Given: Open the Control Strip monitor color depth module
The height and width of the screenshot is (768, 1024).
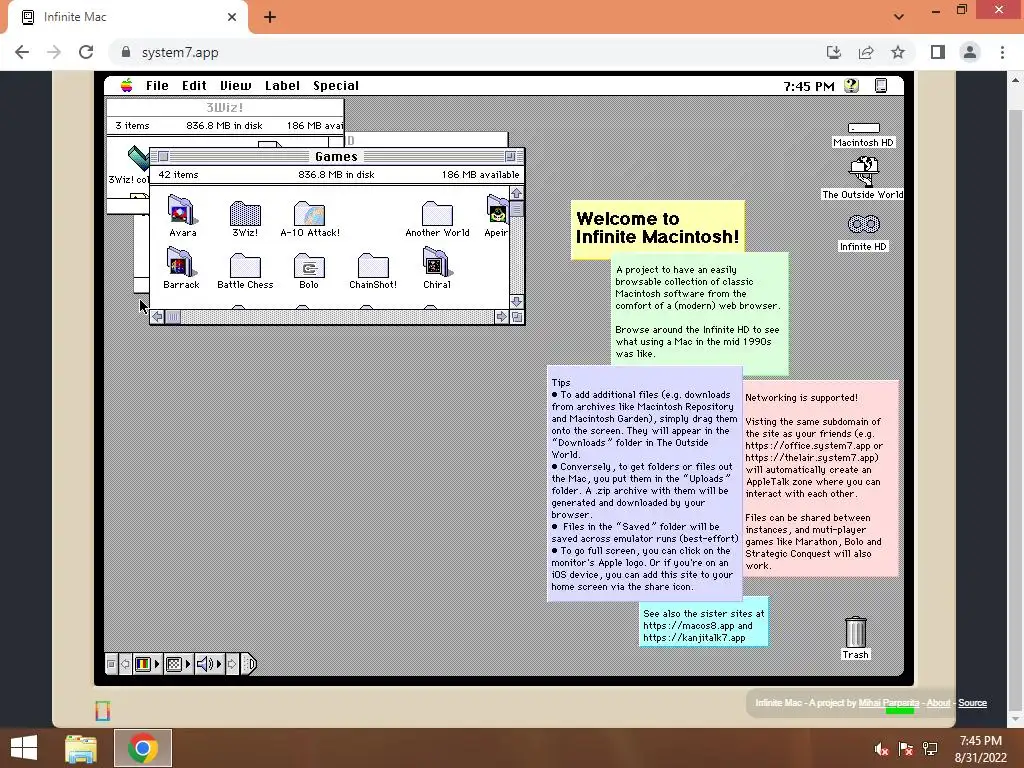Looking at the screenshot, I should [x=146, y=664].
